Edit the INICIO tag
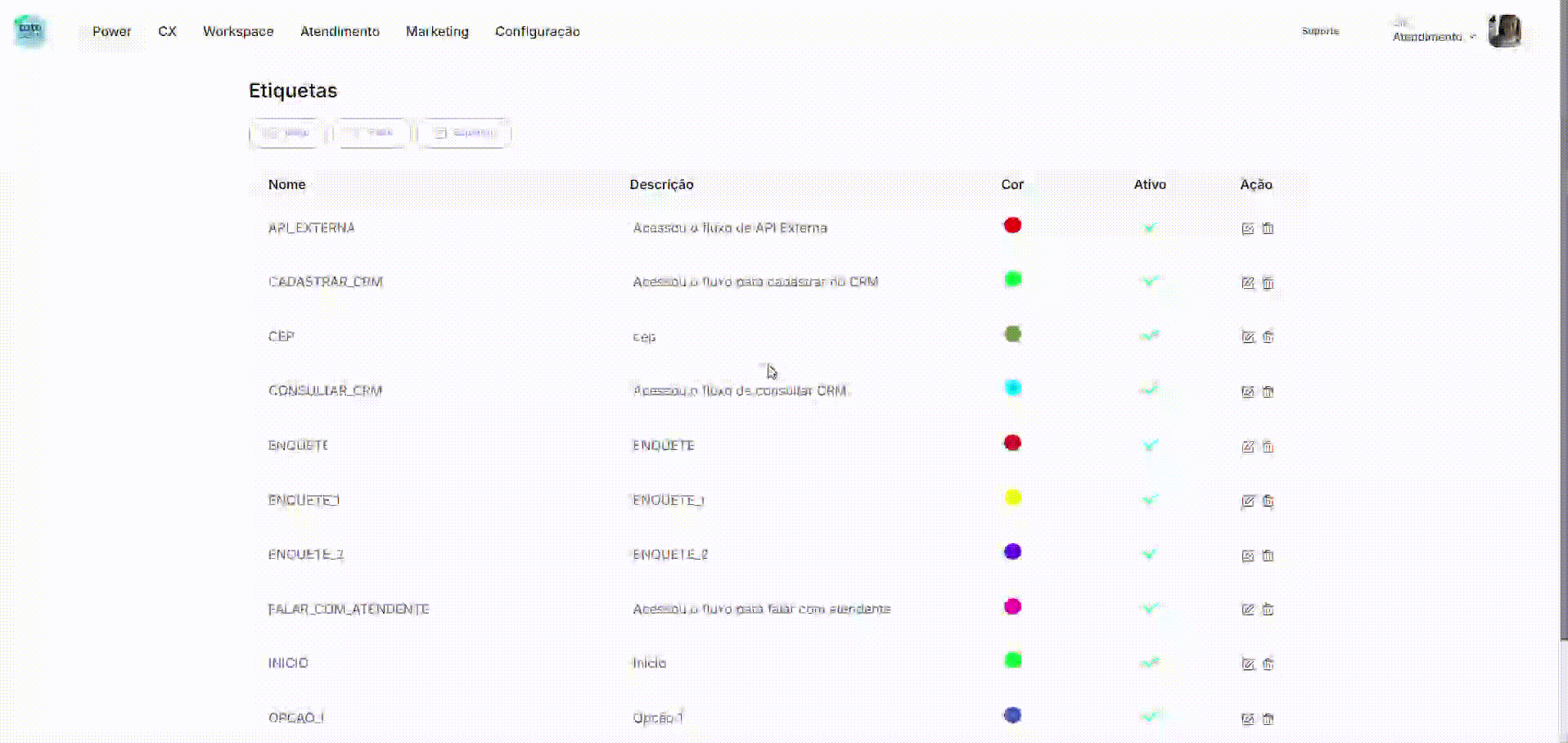Image resolution: width=1568 pixels, height=743 pixels. point(1247,664)
